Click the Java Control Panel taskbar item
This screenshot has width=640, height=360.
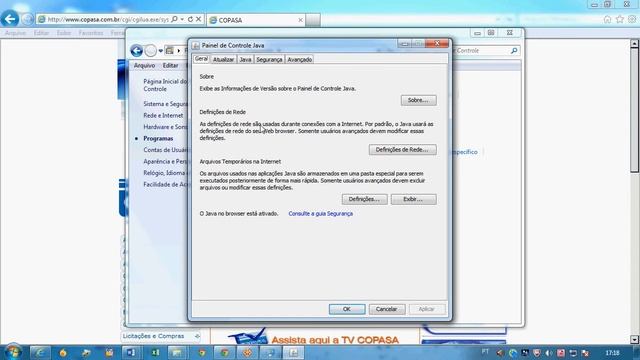[x=293, y=353]
